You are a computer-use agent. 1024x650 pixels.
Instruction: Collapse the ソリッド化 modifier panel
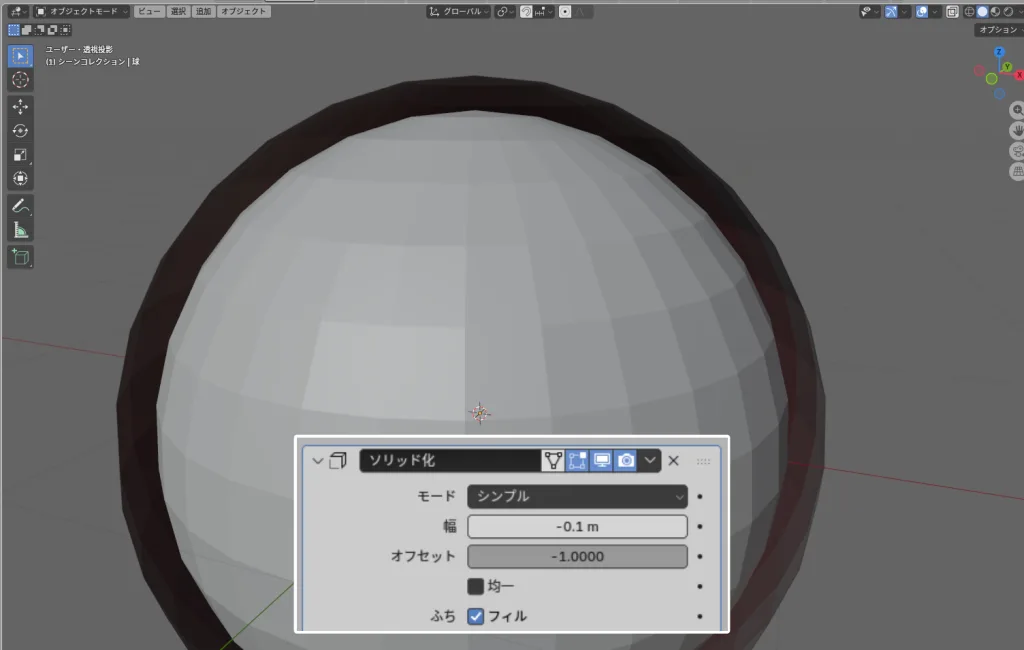tap(317, 461)
